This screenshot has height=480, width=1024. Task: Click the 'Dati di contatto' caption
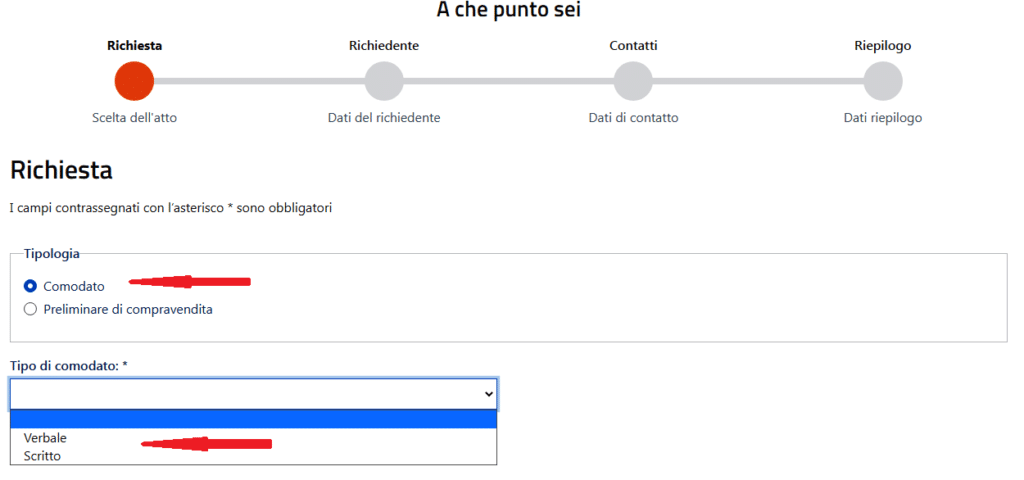click(x=633, y=117)
